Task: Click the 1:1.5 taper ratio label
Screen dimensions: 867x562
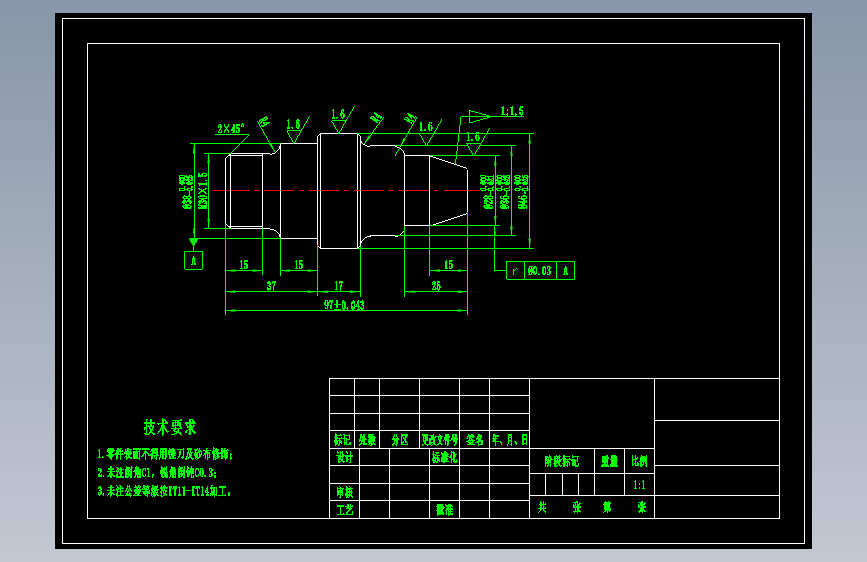Action: [x=511, y=111]
